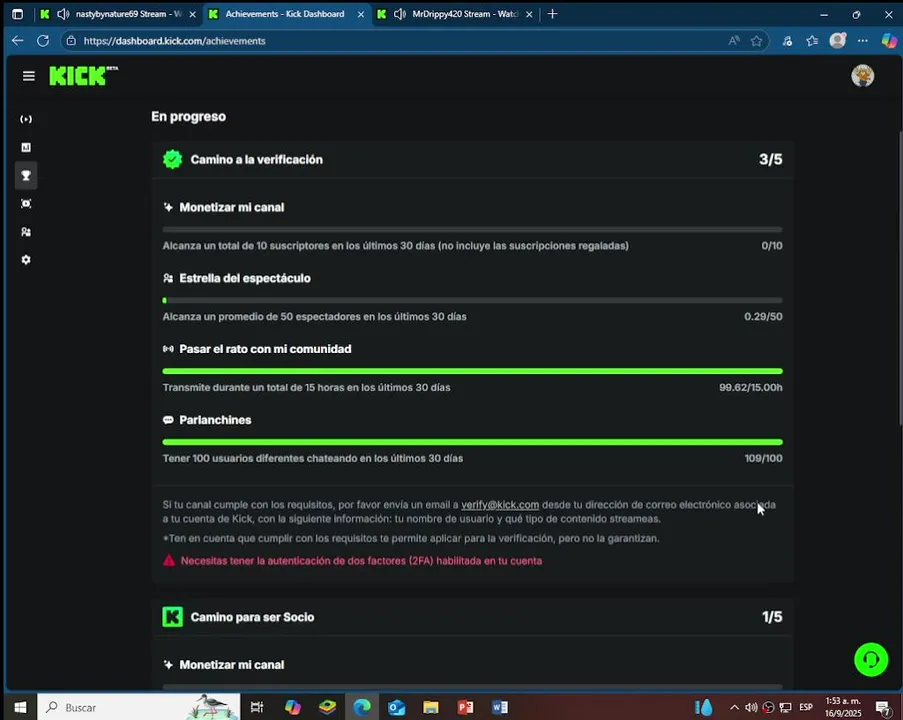Open the profile avatar in Kick header
This screenshot has width=903, height=720.
coord(862,75)
